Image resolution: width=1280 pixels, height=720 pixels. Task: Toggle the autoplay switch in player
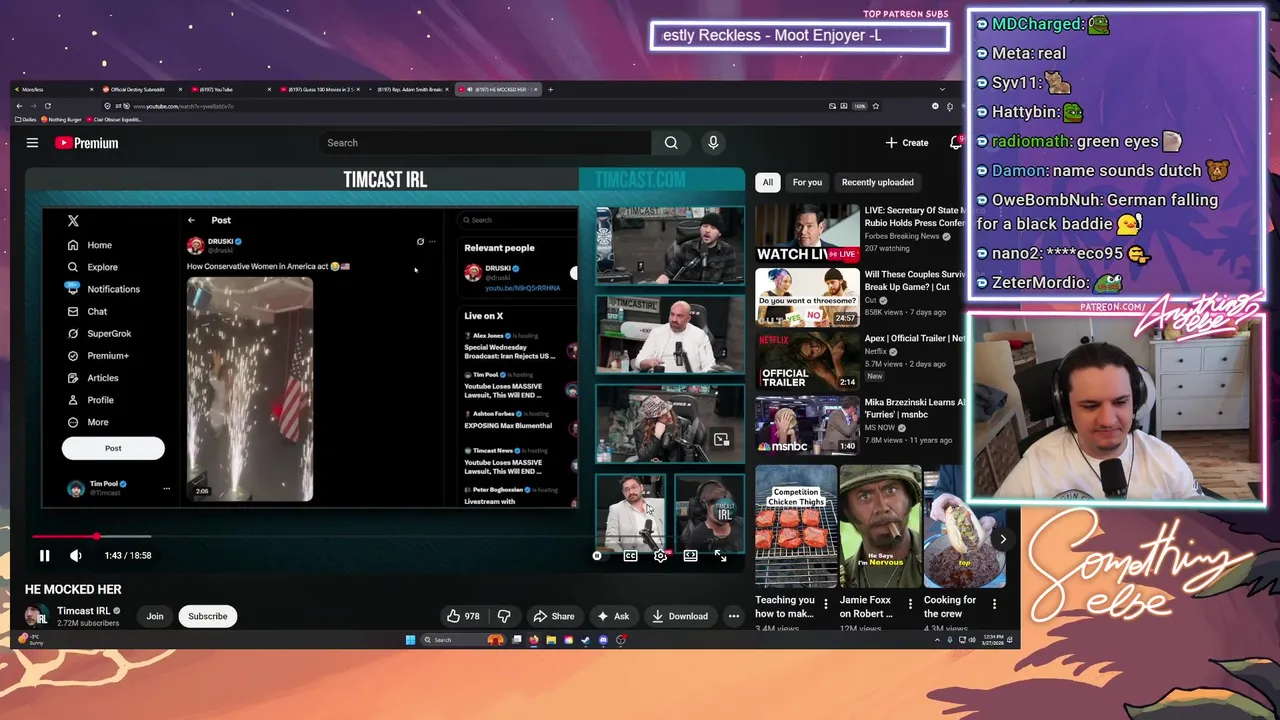click(x=598, y=556)
